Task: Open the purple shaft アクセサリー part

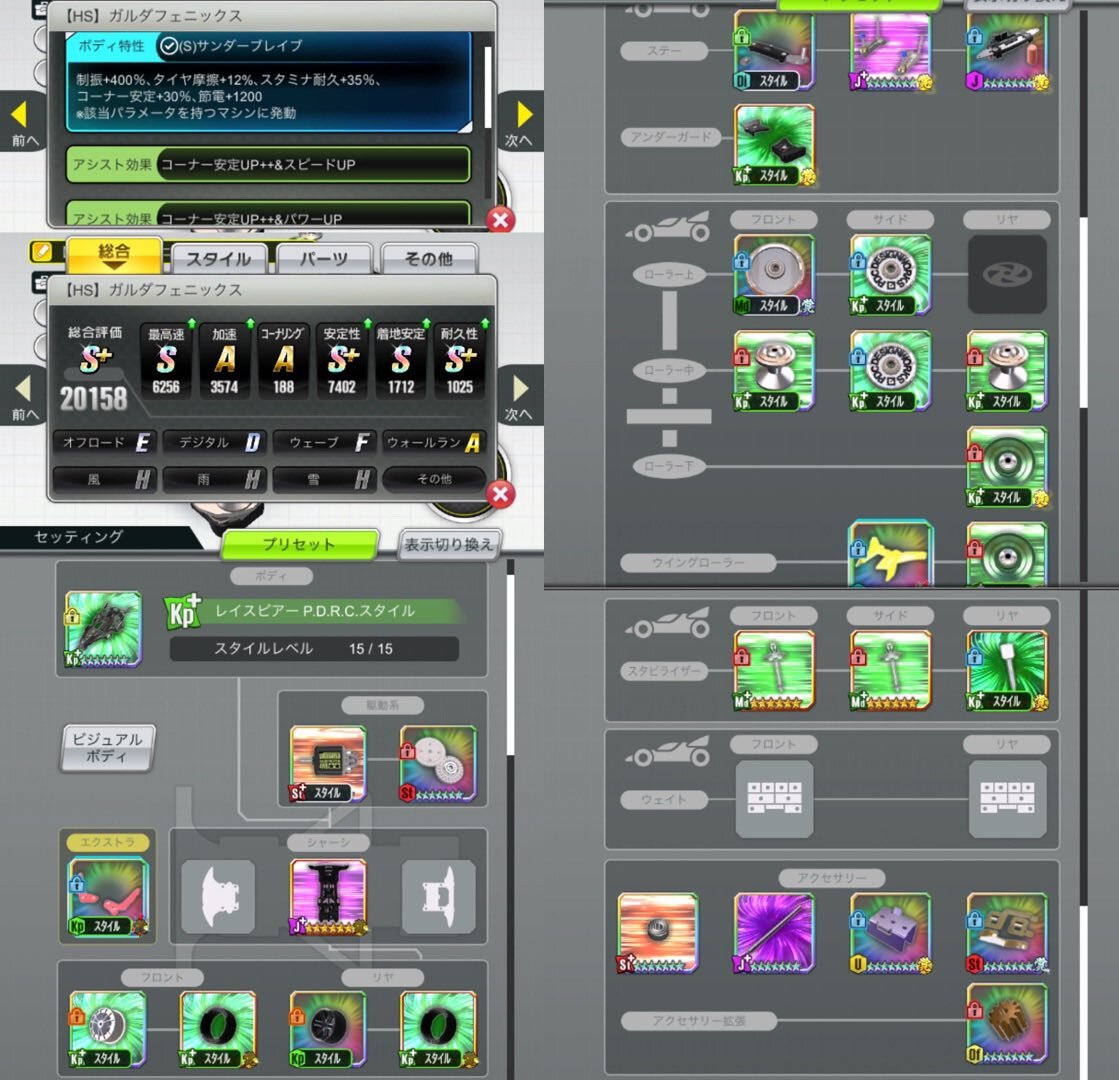Action: [x=774, y=932]
